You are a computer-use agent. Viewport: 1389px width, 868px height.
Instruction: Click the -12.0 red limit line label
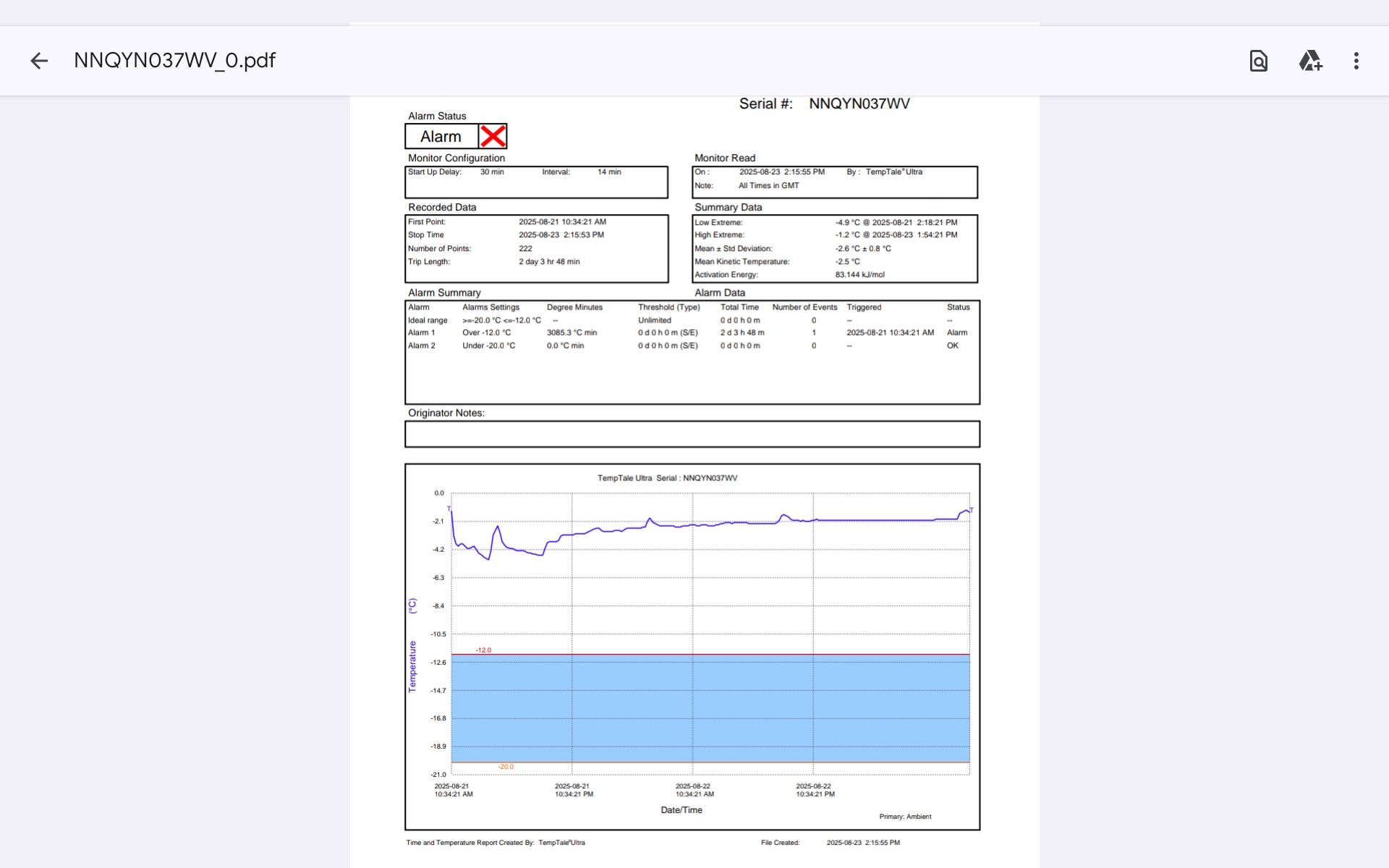click(483, 650)
